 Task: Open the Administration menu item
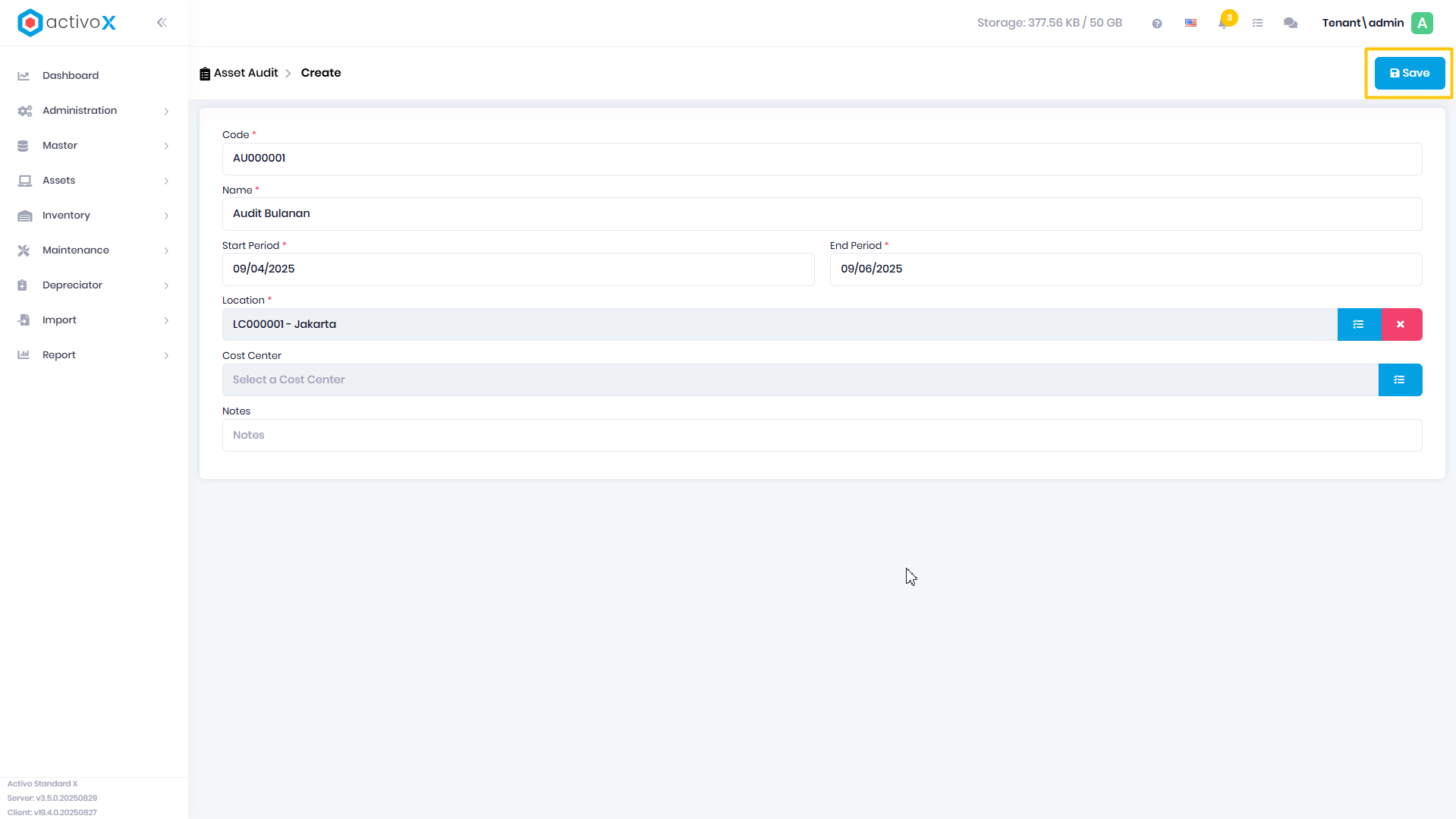(94, 111)
